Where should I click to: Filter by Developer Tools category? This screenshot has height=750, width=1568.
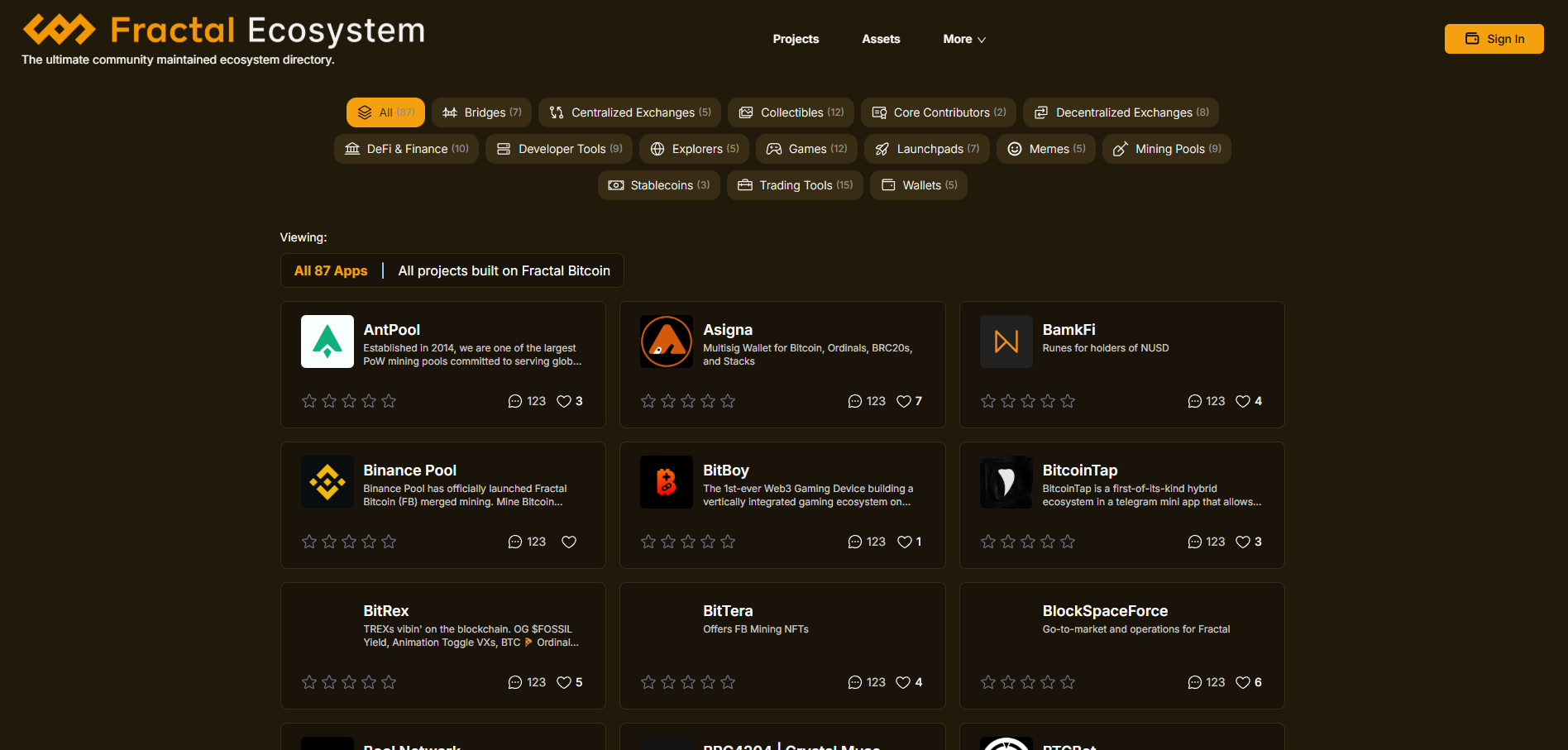click(x=559, y=149)
